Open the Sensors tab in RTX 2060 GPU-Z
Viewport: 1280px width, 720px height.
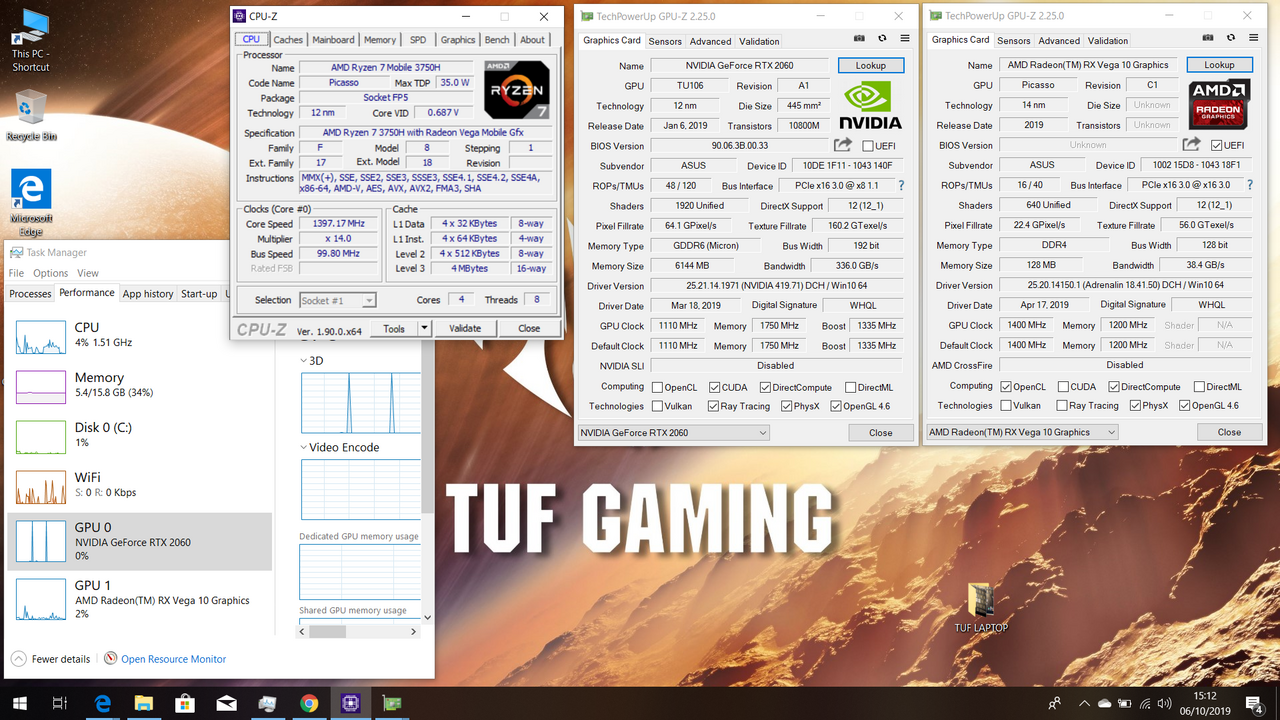click(x=665, y=41)
